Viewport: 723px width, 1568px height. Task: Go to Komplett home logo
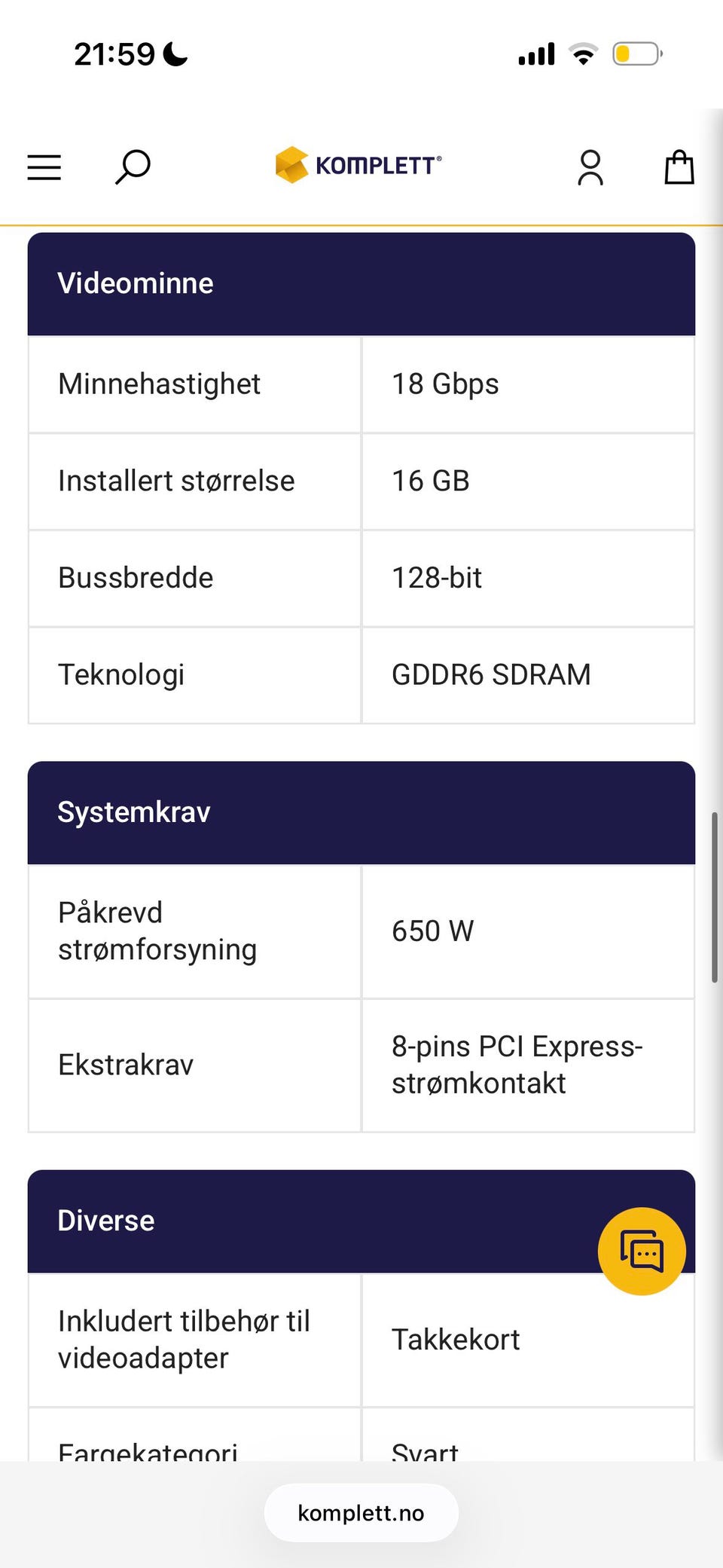[x=358, y=165]
